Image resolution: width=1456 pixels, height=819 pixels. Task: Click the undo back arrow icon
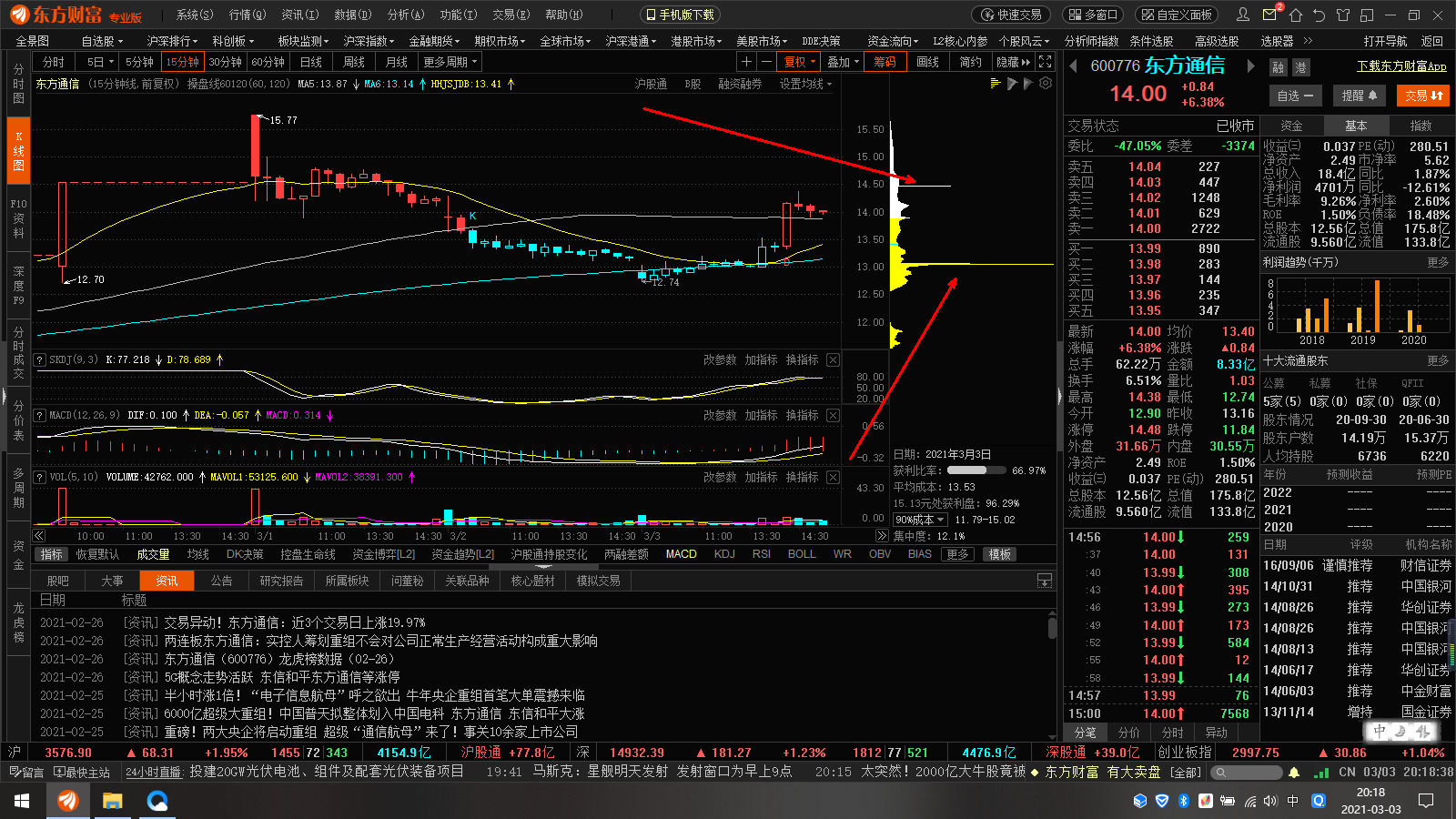[1320, 15]
